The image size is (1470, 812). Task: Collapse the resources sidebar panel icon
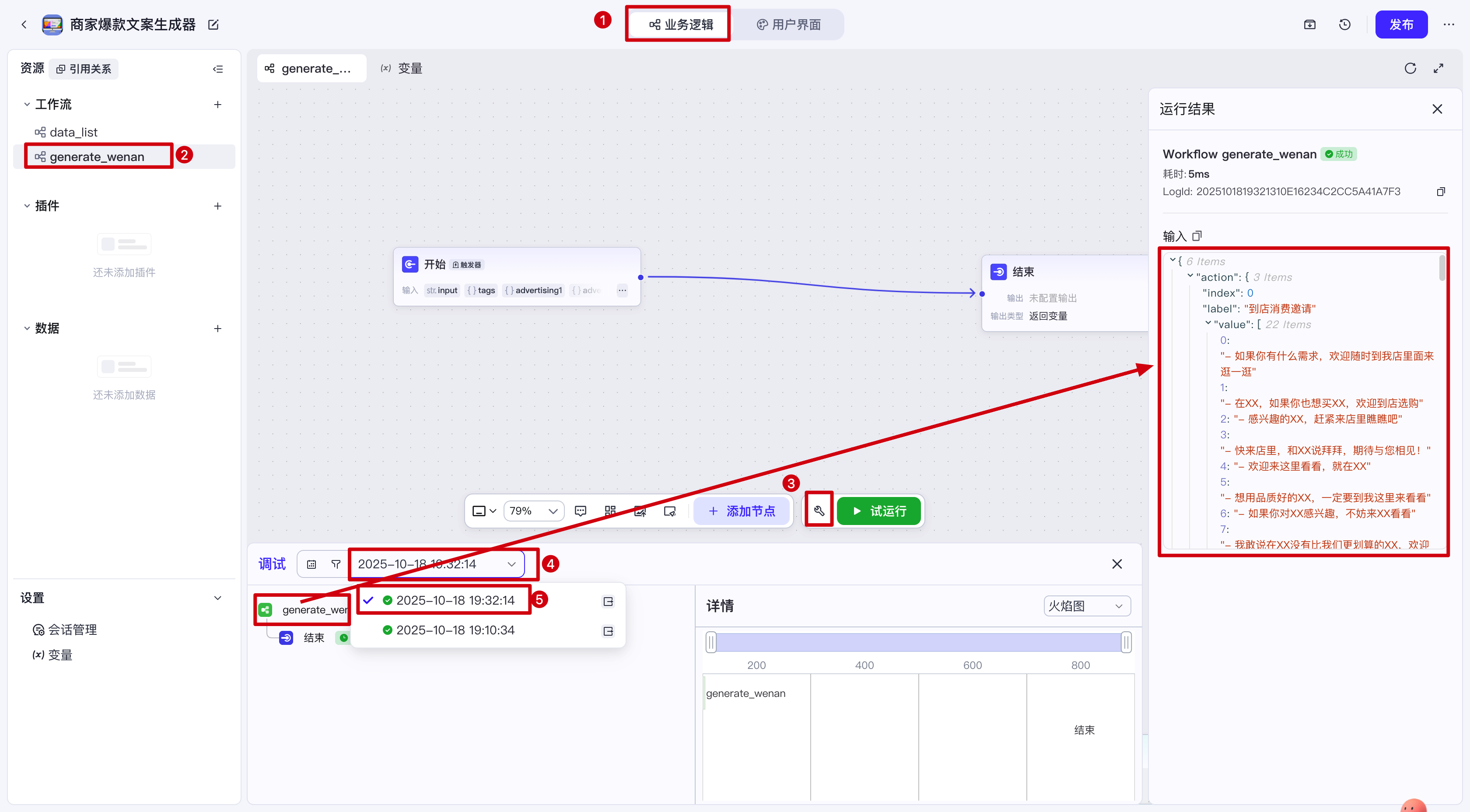coord(218,69)
